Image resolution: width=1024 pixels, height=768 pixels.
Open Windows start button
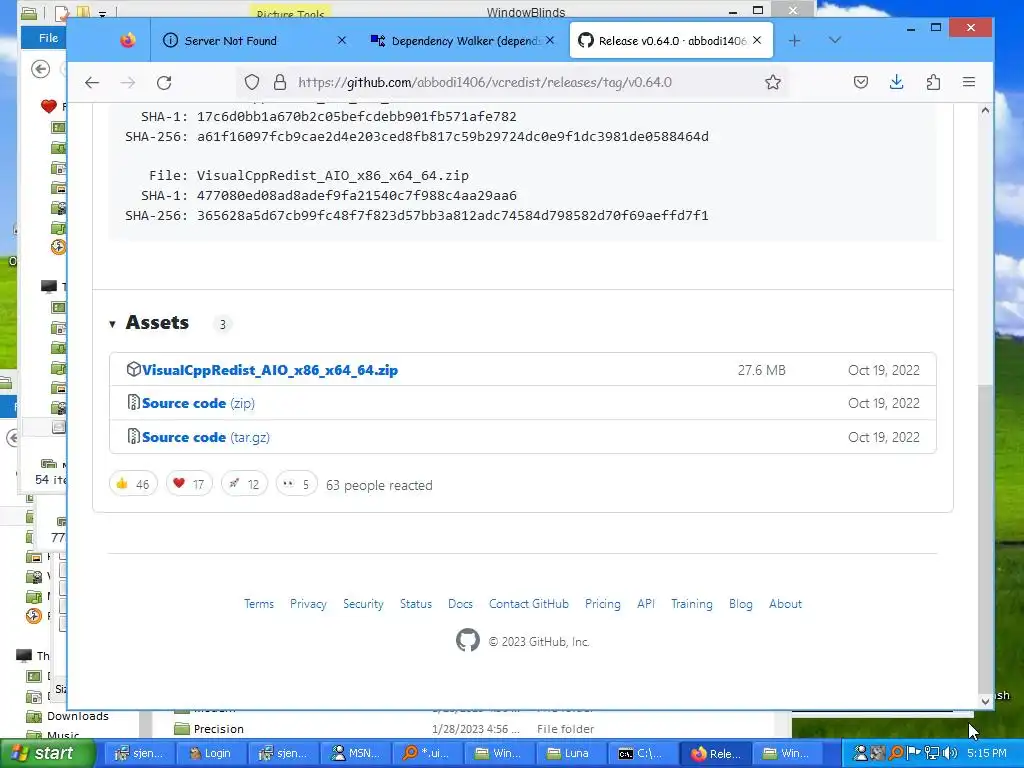(48, 753)
